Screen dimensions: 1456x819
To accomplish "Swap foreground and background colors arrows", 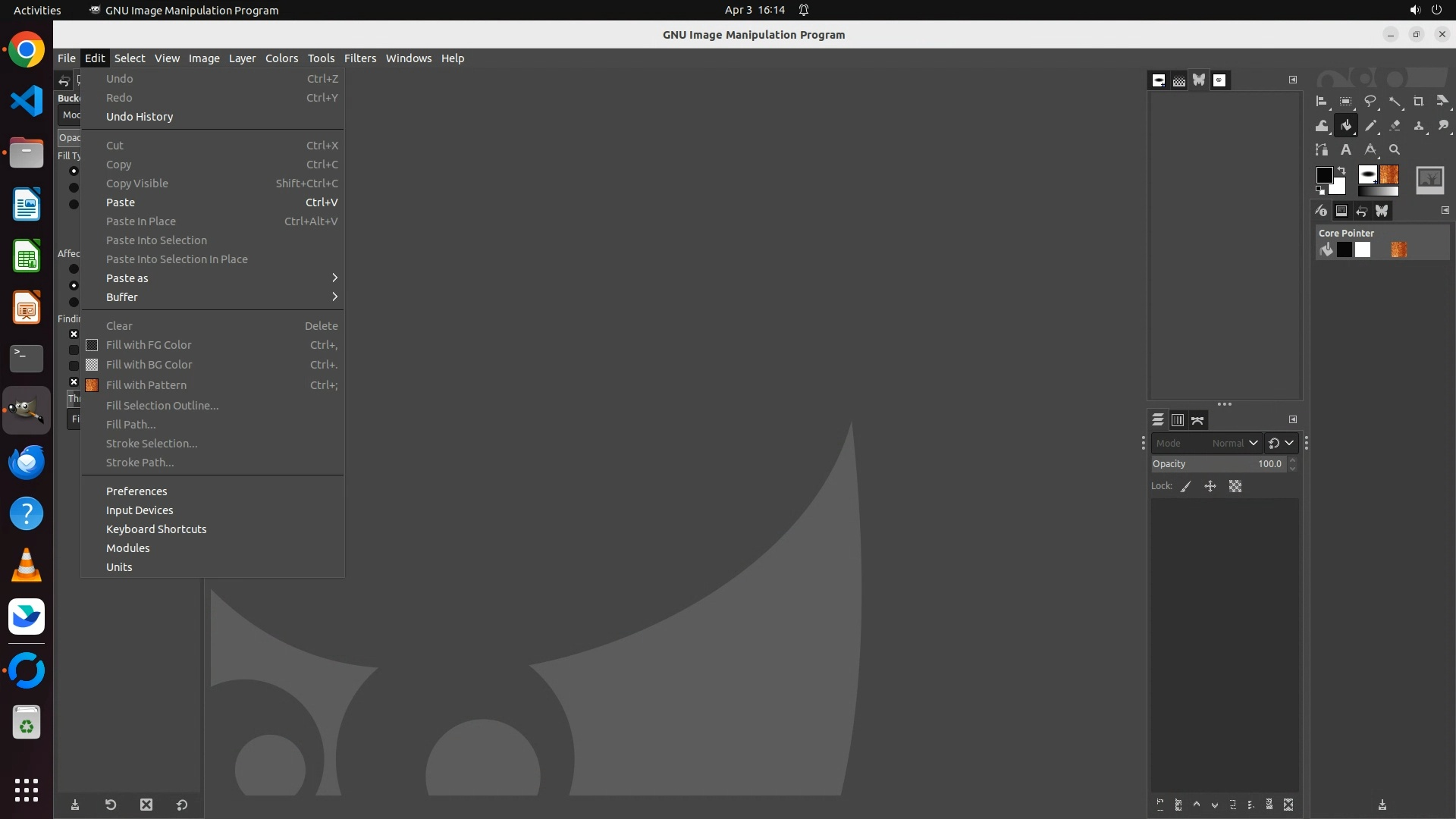I will [x=1341, y=171].
